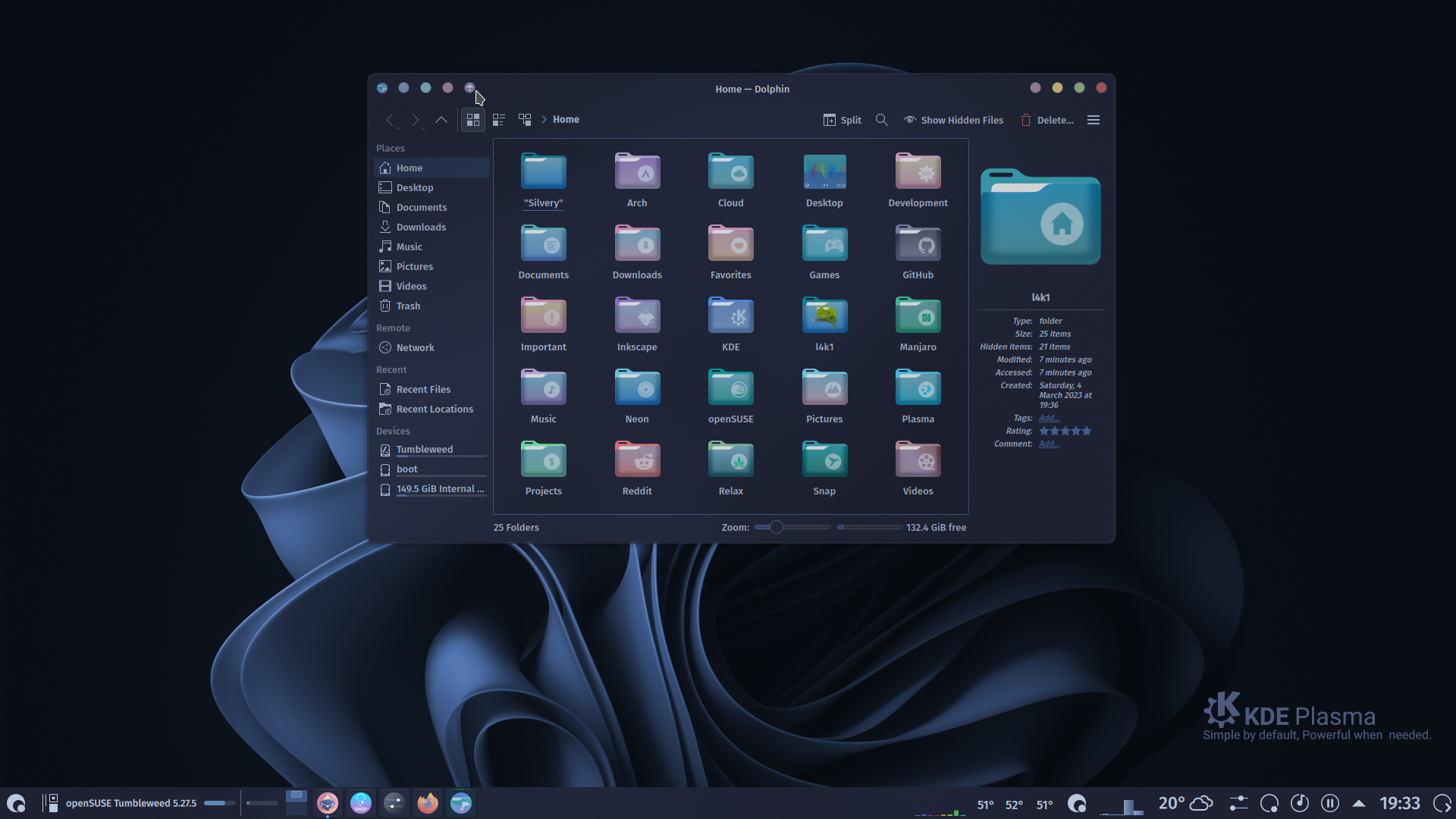This screenshot has width=1456, height=819.
Task: Open the Neon folder
Action: [x=637, y=396]
